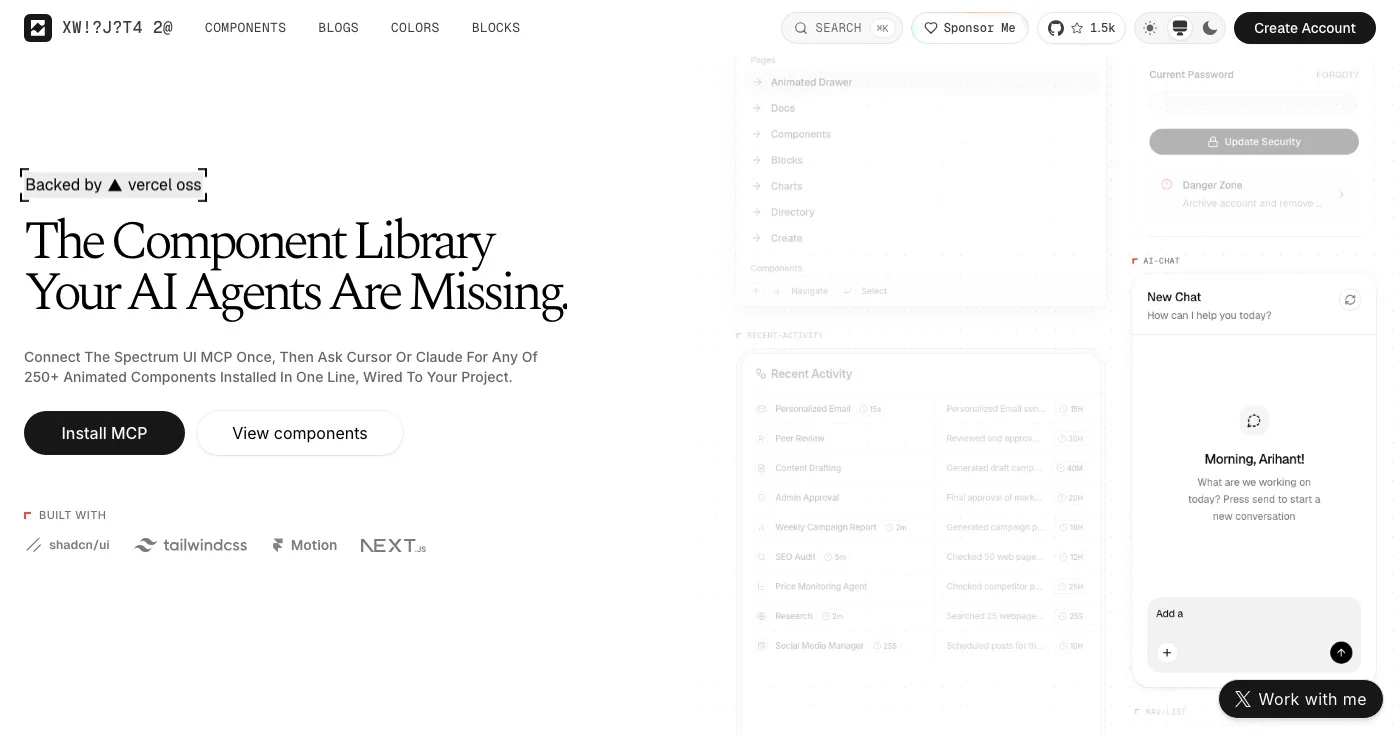The width and height of the screenshot is (1400, 735).
Task: Click the 15H time badge
Action: [x=1071, y=409]
